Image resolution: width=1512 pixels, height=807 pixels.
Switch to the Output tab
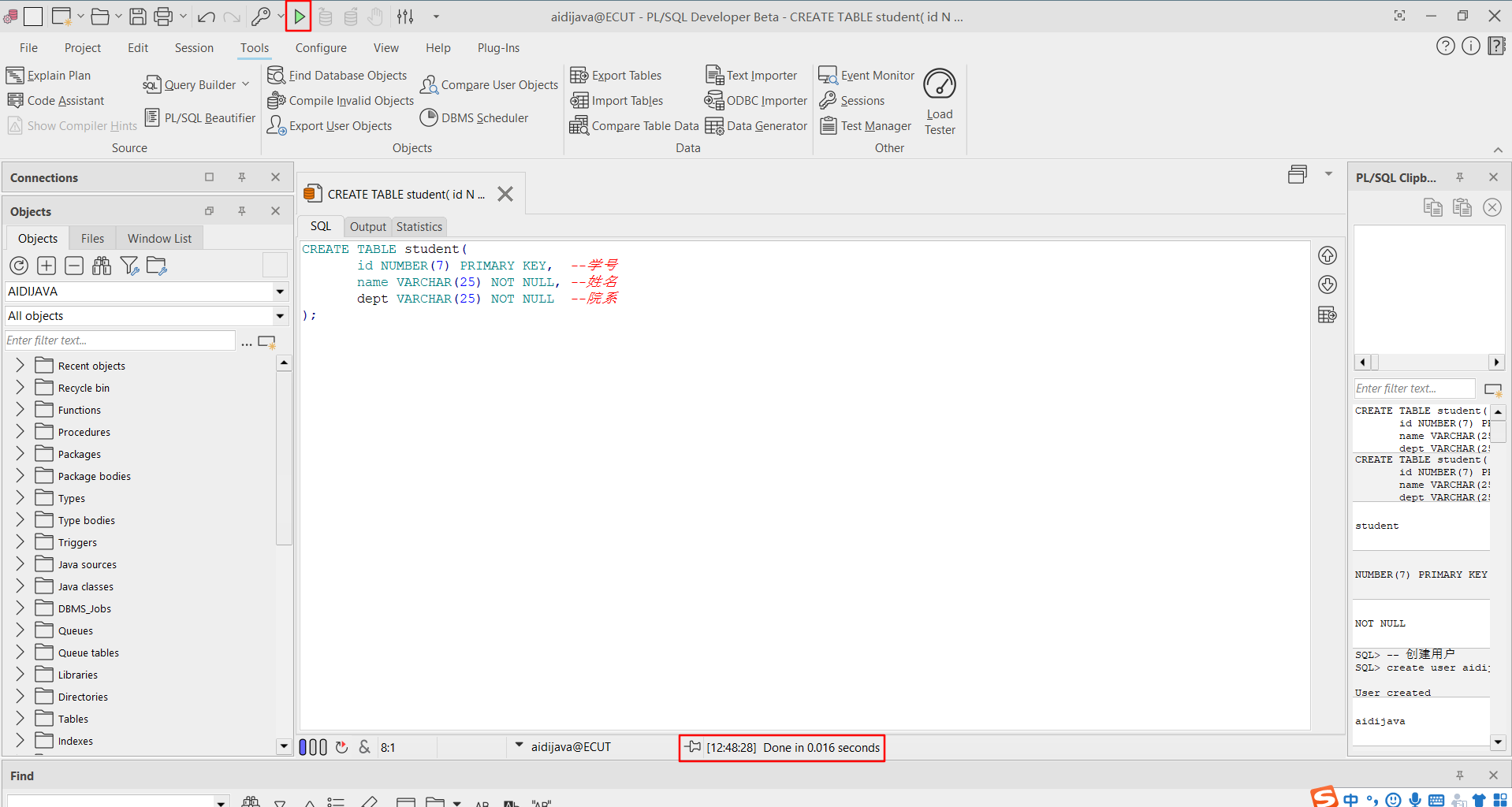point(367,227)
